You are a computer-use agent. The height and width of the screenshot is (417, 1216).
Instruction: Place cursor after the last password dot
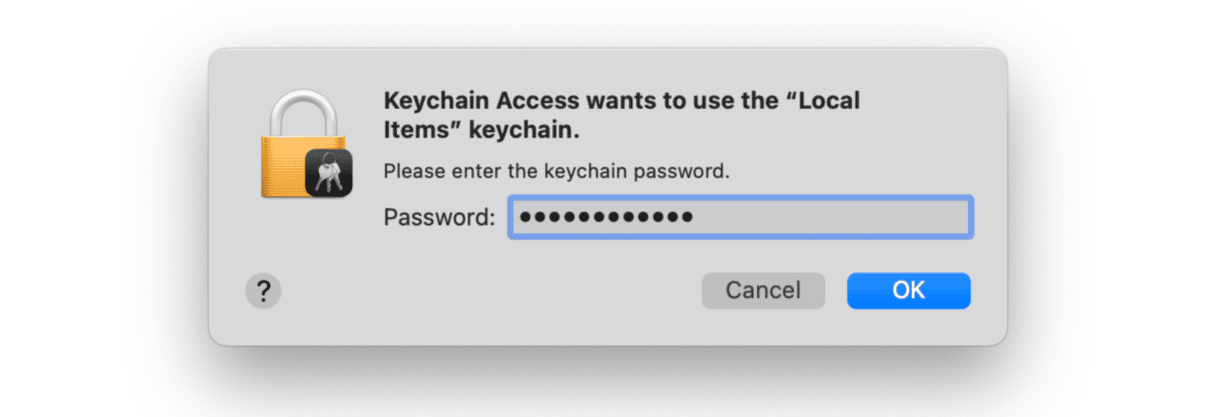[x=696, y=217]
